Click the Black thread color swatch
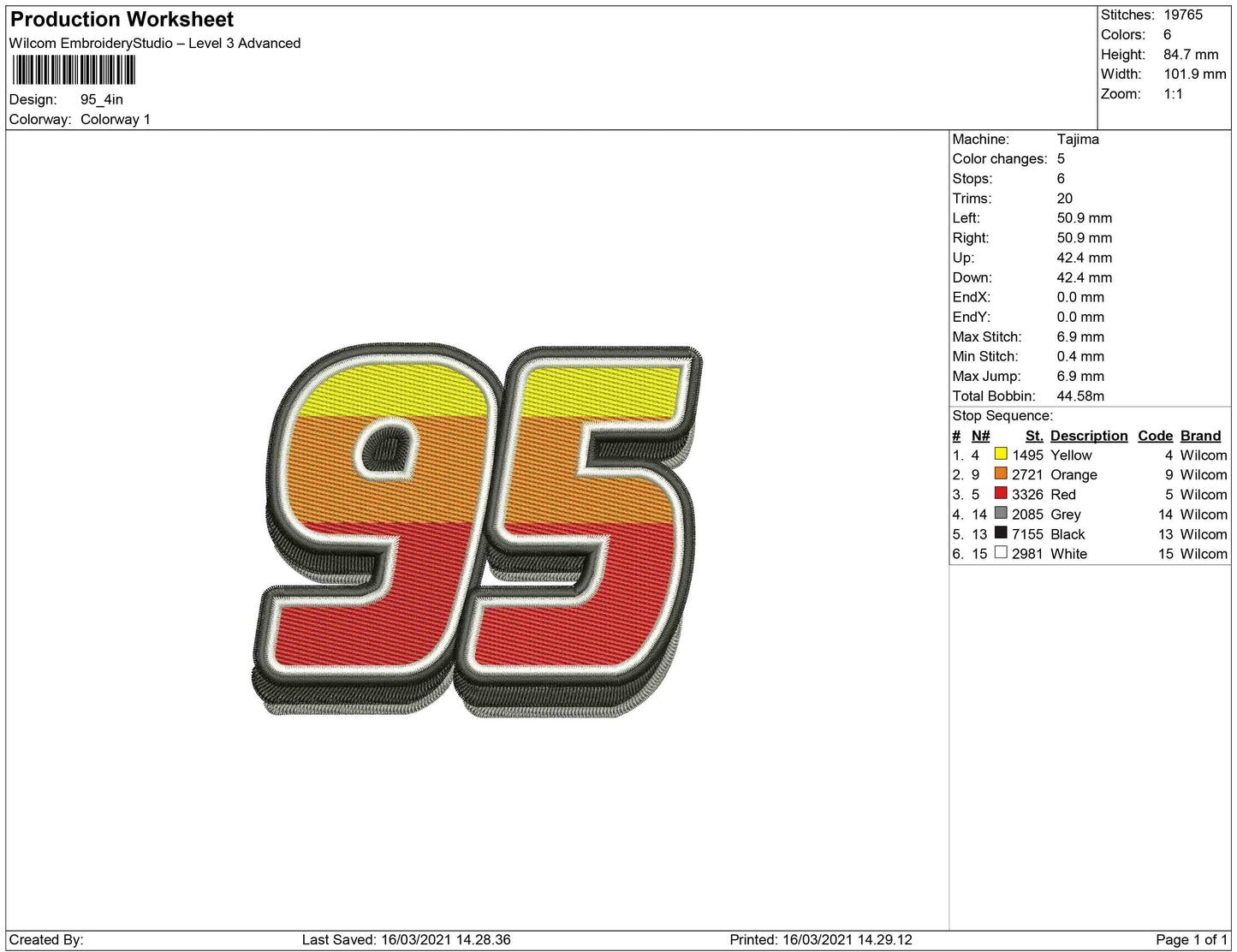The image size is (1237, 952). click(1001, 533)
